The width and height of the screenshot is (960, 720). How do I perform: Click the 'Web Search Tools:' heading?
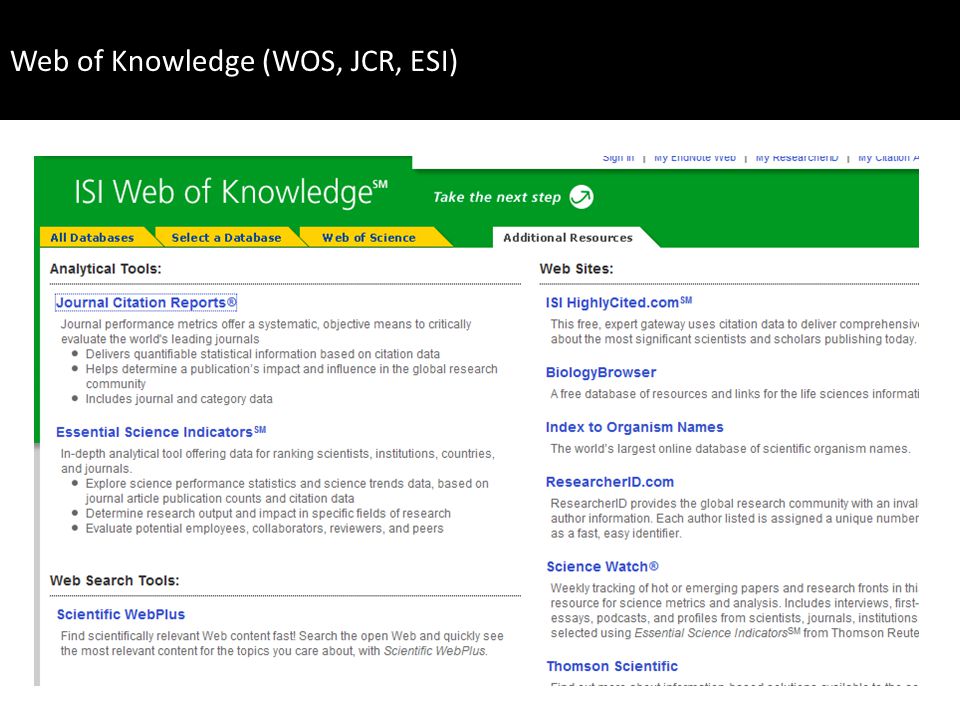114,580
